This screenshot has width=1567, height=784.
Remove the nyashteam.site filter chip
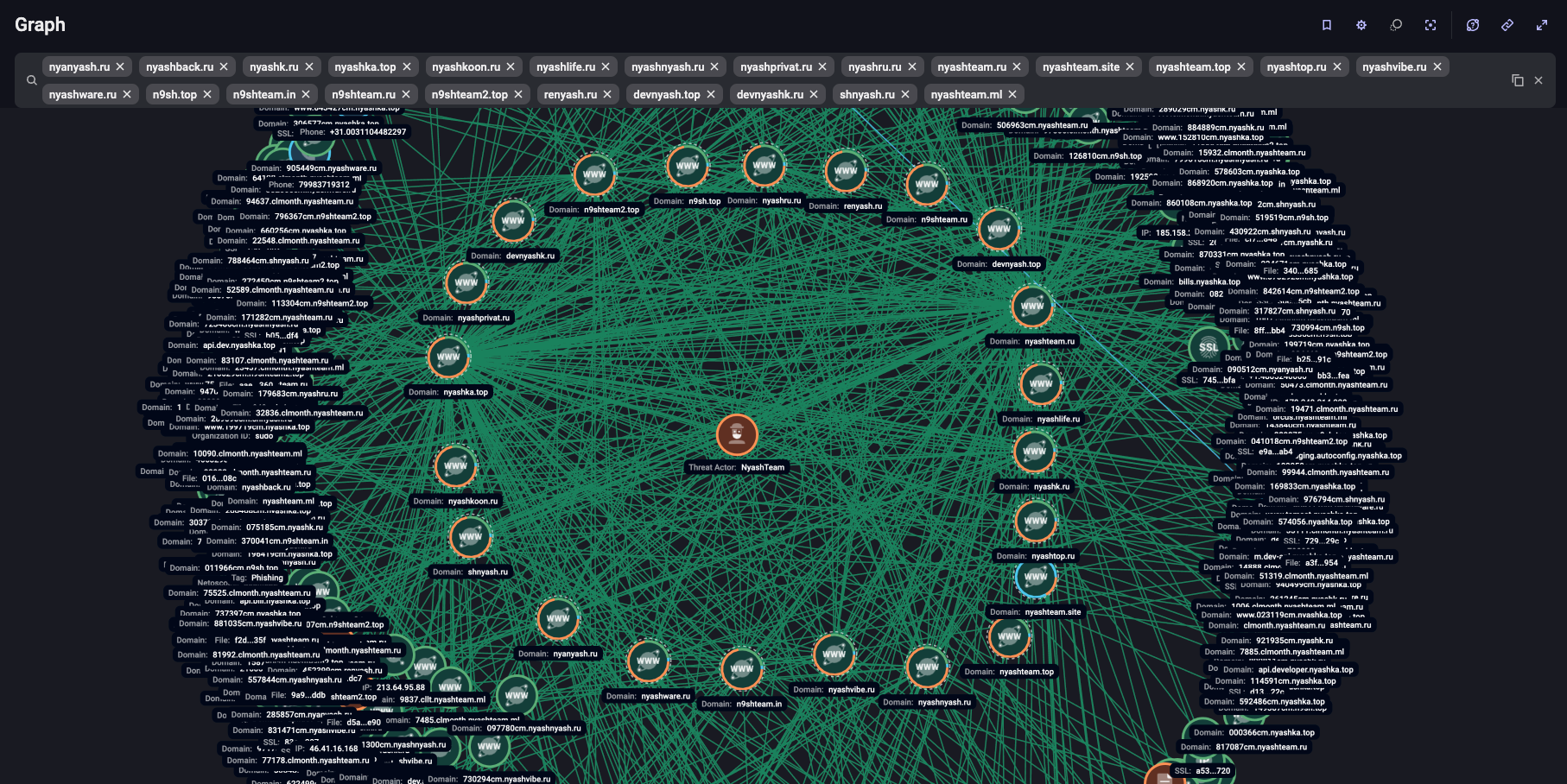click(1130, 66)
